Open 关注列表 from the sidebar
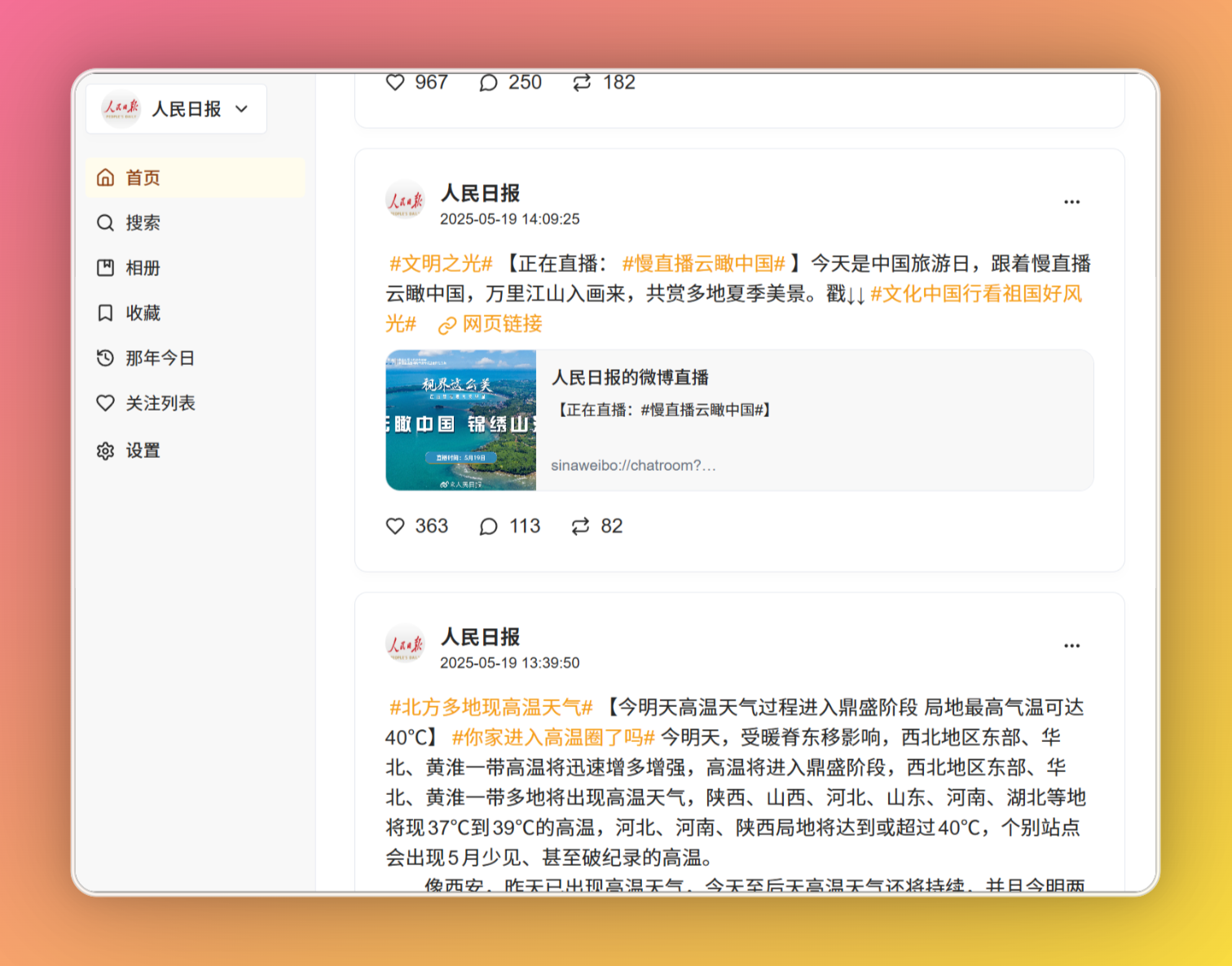This screenshot has height=966, width=1232. tap(196, 403)
